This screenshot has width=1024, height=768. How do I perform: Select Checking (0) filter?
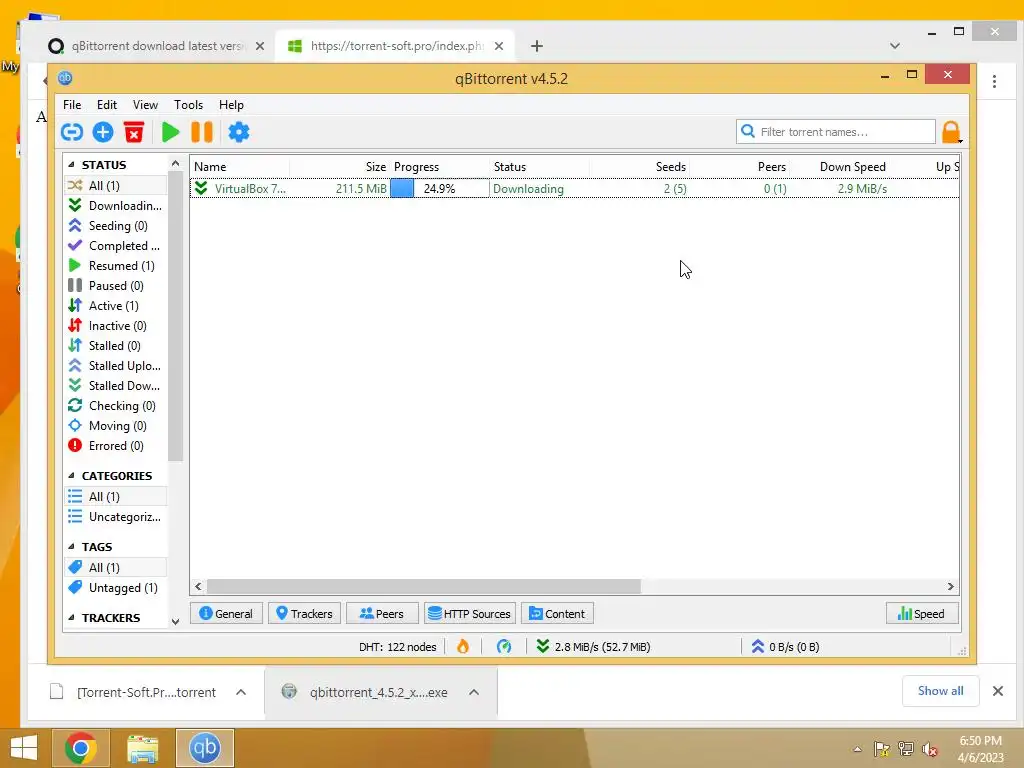[x=116, y=406]
